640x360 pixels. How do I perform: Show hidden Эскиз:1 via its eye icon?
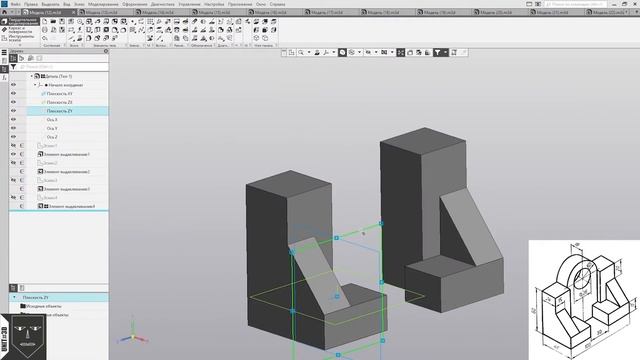tap(13, 145)
